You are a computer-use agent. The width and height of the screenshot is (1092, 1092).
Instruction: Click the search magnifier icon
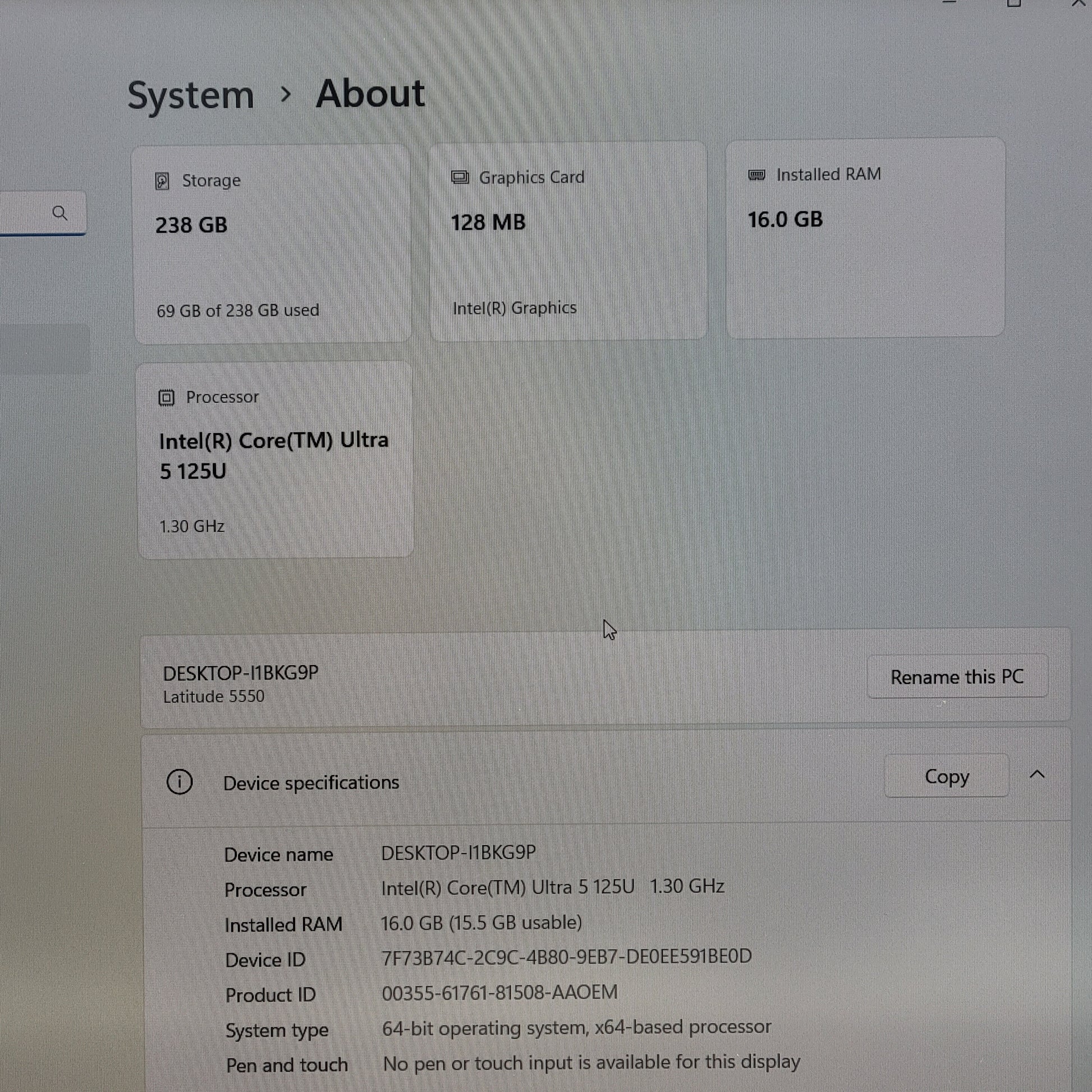pos(60,213)
